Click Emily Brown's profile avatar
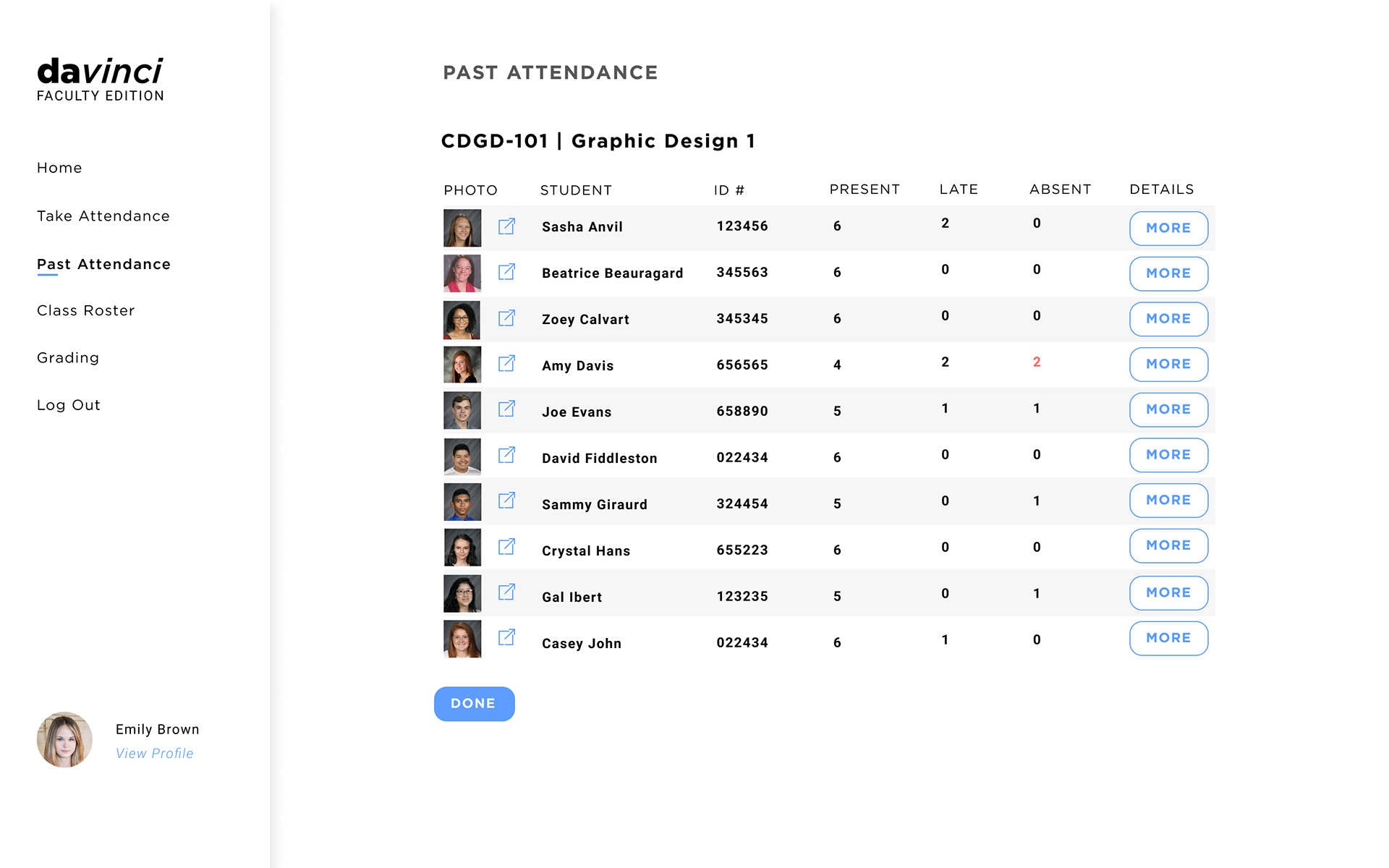This screenshot has height=868, width=1389. click(x=64, y=739)
